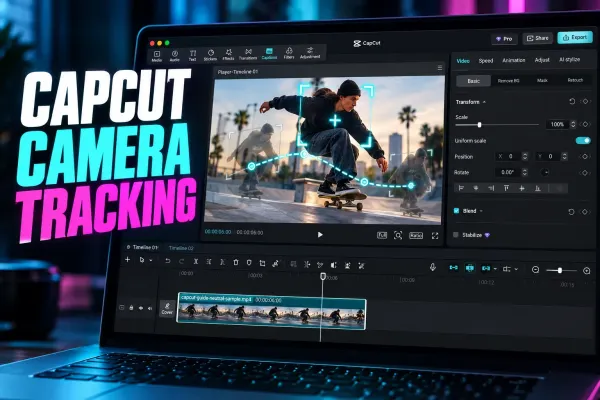
Task: Reset the Transform settings
Action: tap(572, 101)
